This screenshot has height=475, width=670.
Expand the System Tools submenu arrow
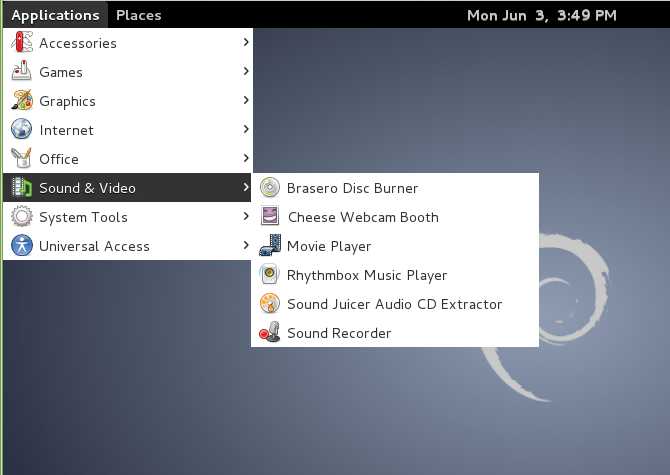[x=245, y=217]
